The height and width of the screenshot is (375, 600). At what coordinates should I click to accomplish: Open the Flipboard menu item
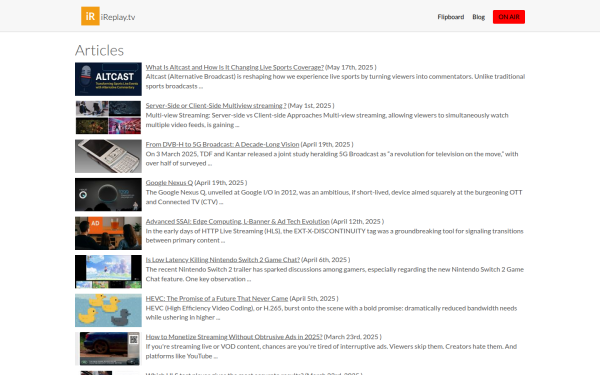[451, 17]
